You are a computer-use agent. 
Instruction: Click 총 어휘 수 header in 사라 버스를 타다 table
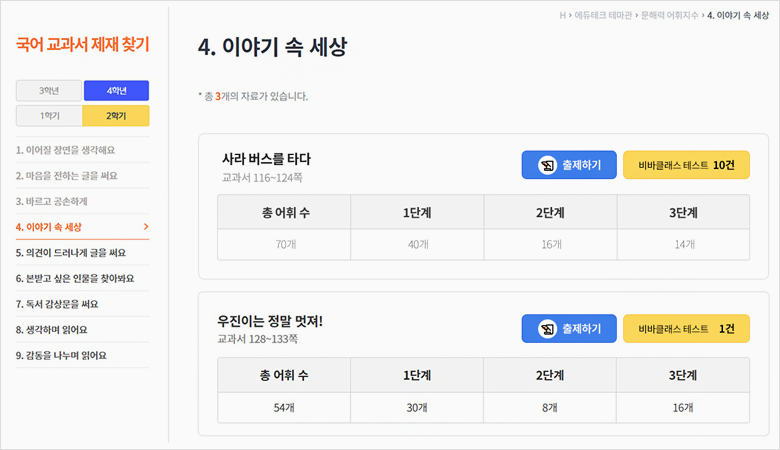pos(286,213)
